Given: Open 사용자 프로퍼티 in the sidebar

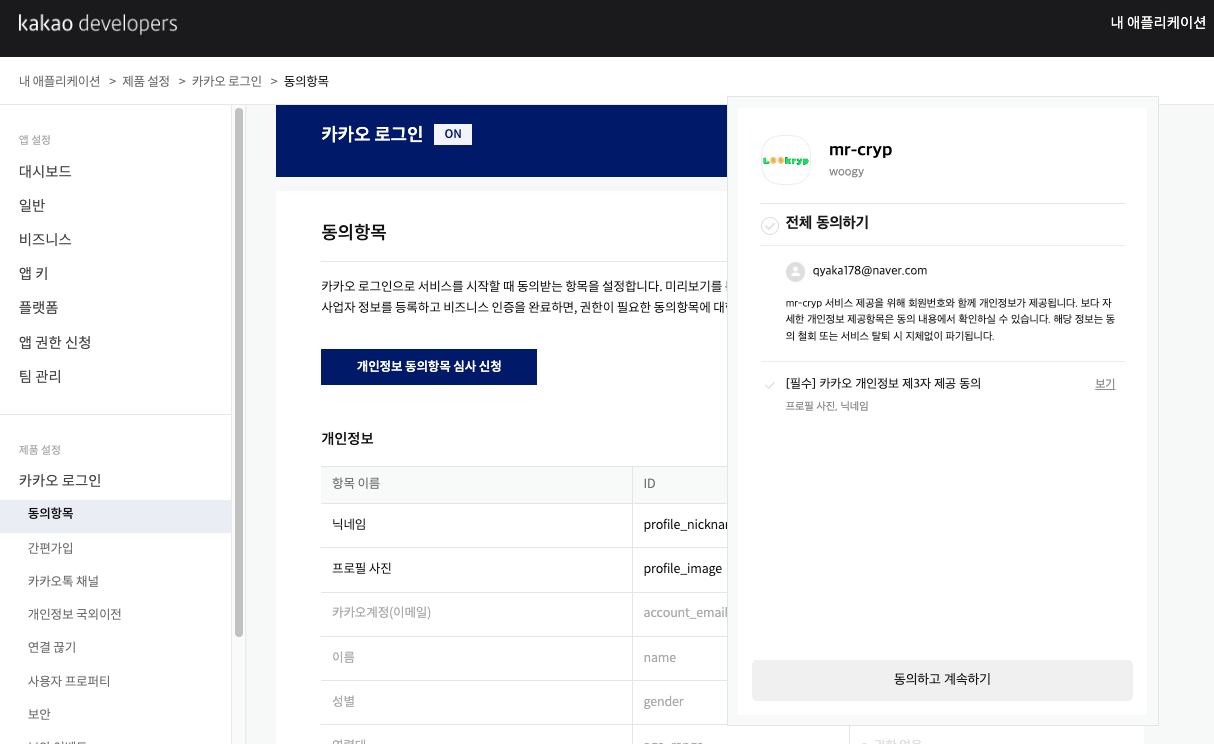Looking at the screenshot, I should click(69, 681).
